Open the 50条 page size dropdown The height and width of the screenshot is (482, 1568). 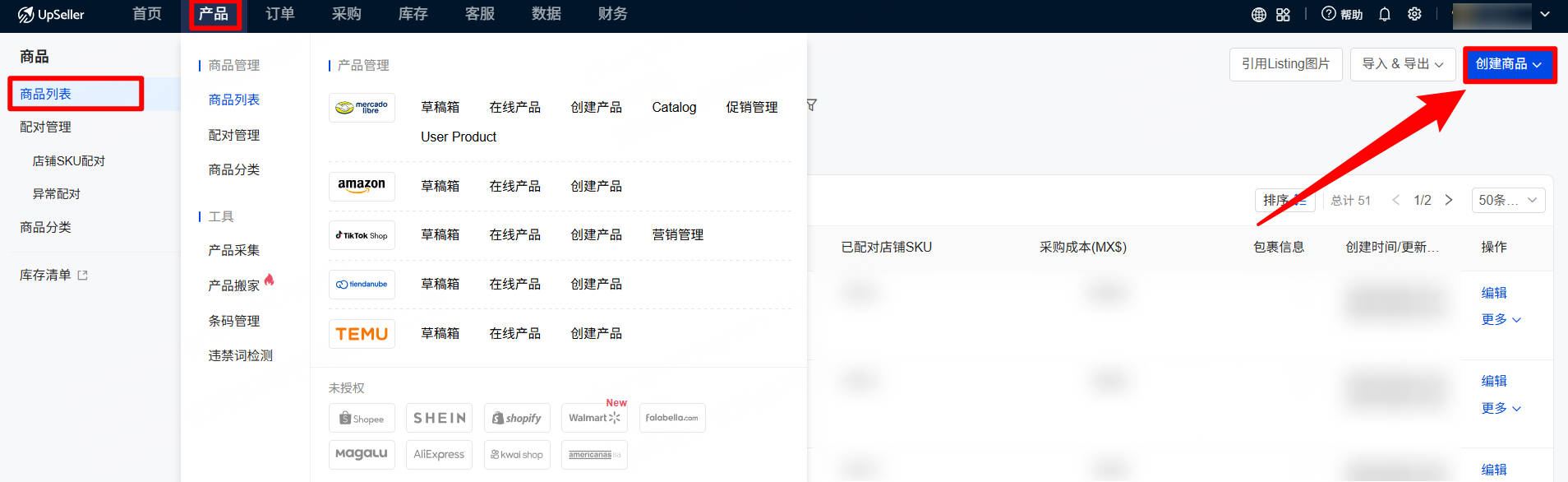coord(1507,200)
